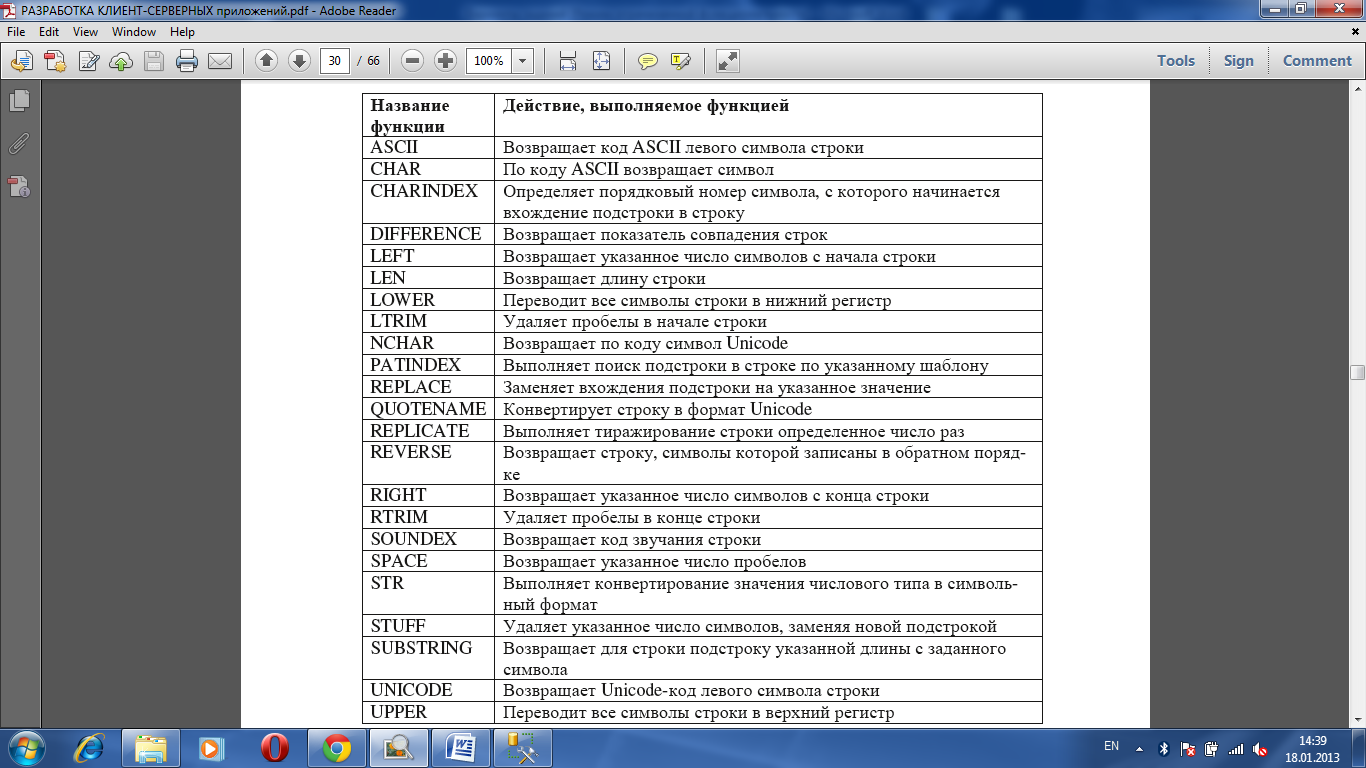The height and width of the screenshot is (768, 1366).
Task: Click the Read mode expand arrows icon
Action: tap(728, 61)
